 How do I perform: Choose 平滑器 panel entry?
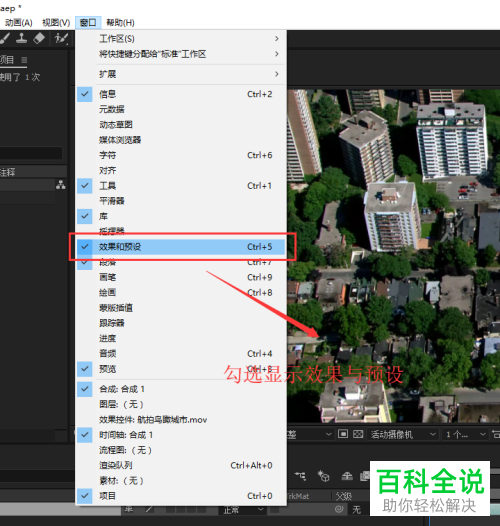(181, 201)
